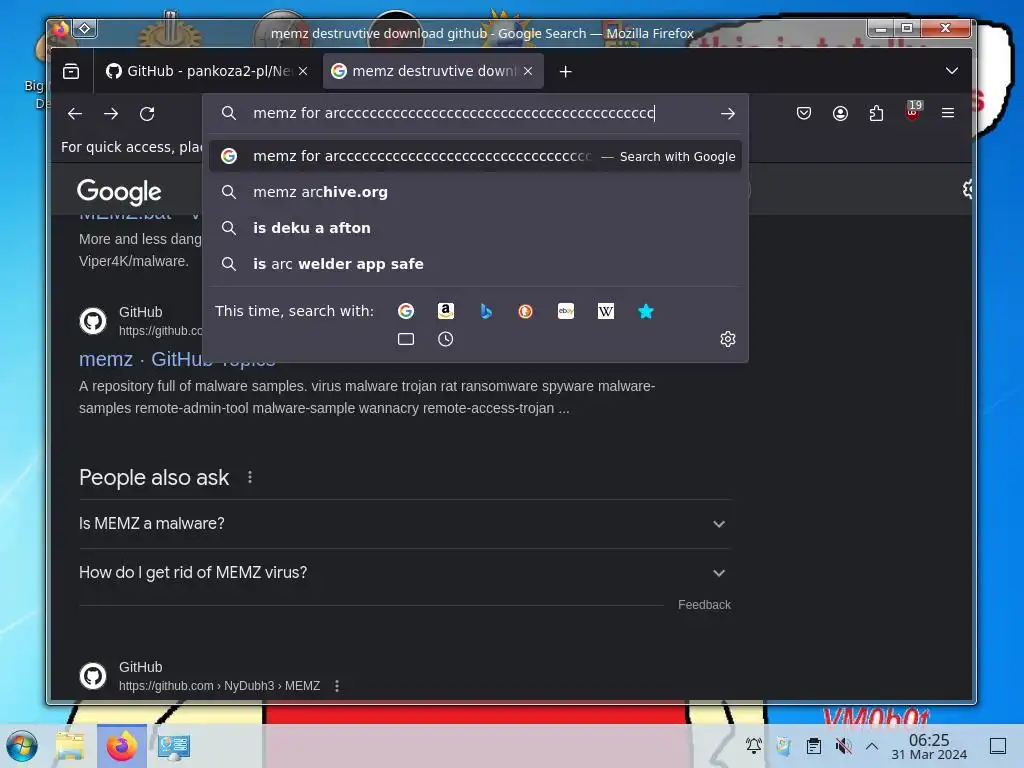
Task: Open the system settings taskbar icon
Action: (x=173, y=746)
